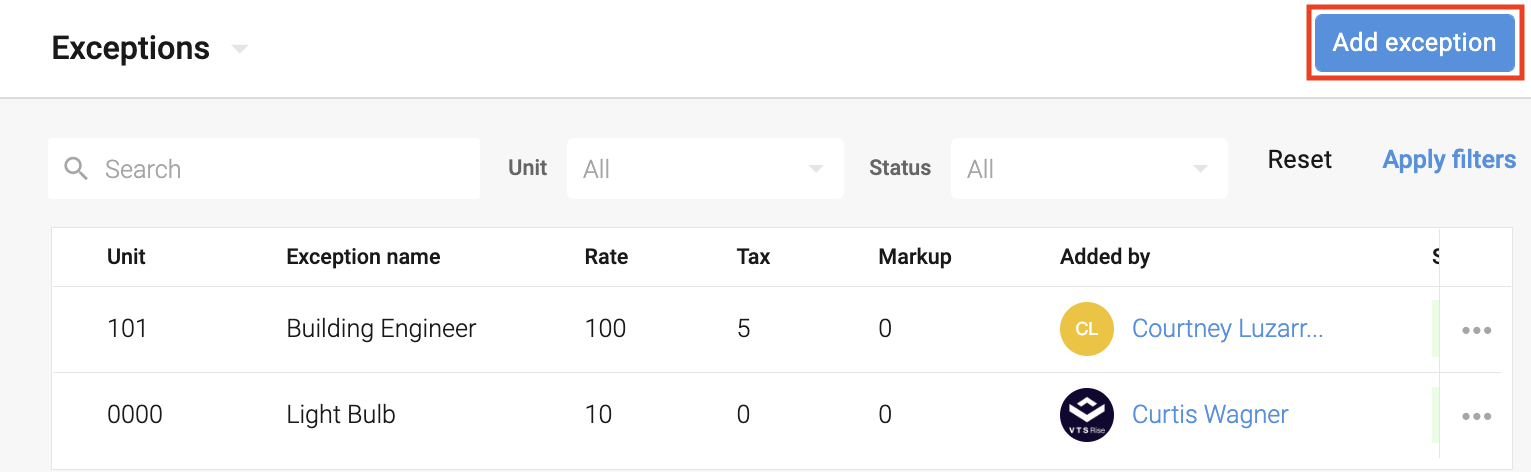Click Curtis Wagner's VTS Rise avatar
1531x472 pixels.
tap(1087, 415)
